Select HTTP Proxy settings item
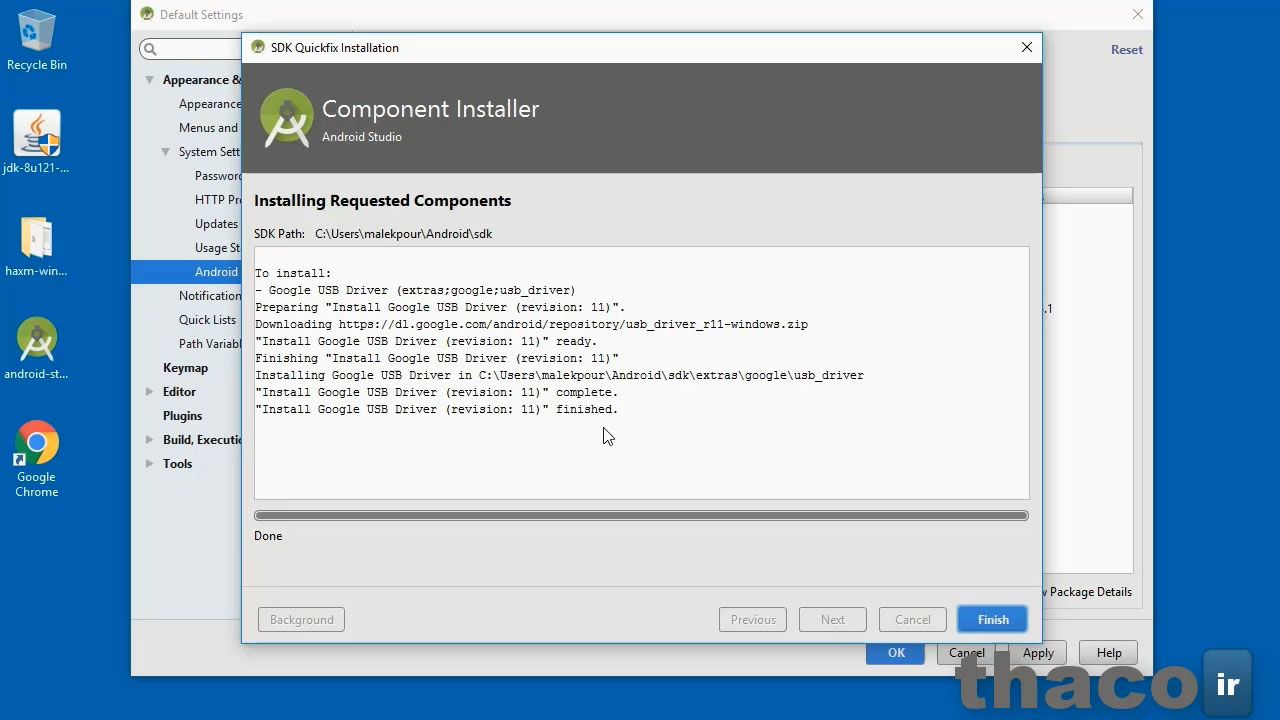The height and width of the screenshot is (720, 1280). (x=218, y=200)
